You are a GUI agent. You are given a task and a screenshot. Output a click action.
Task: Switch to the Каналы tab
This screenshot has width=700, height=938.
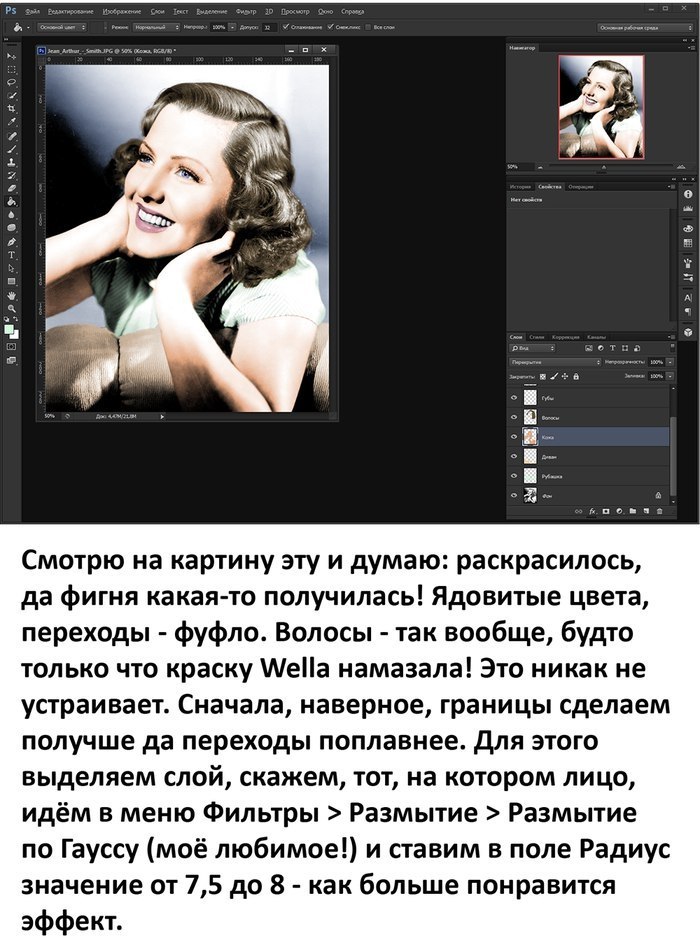click(x=595, y=337)
